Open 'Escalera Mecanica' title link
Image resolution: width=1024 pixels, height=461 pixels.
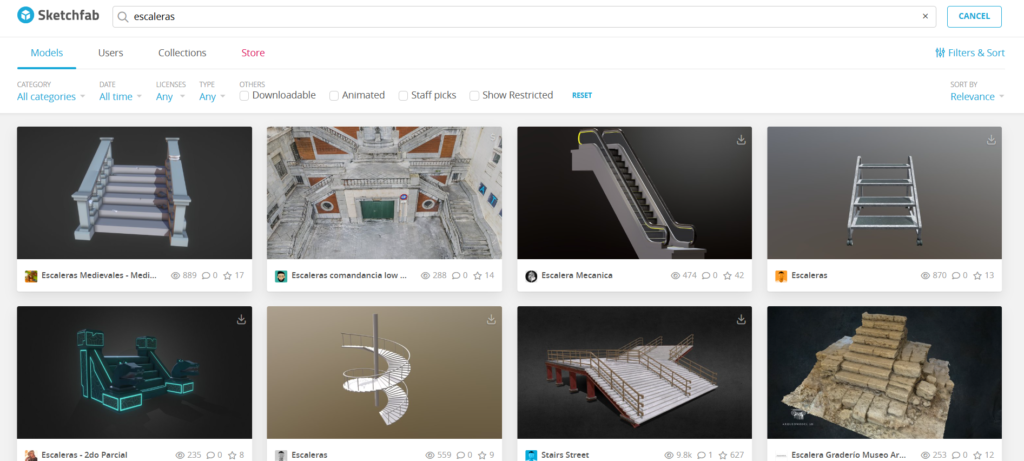(x=577, y=276)
